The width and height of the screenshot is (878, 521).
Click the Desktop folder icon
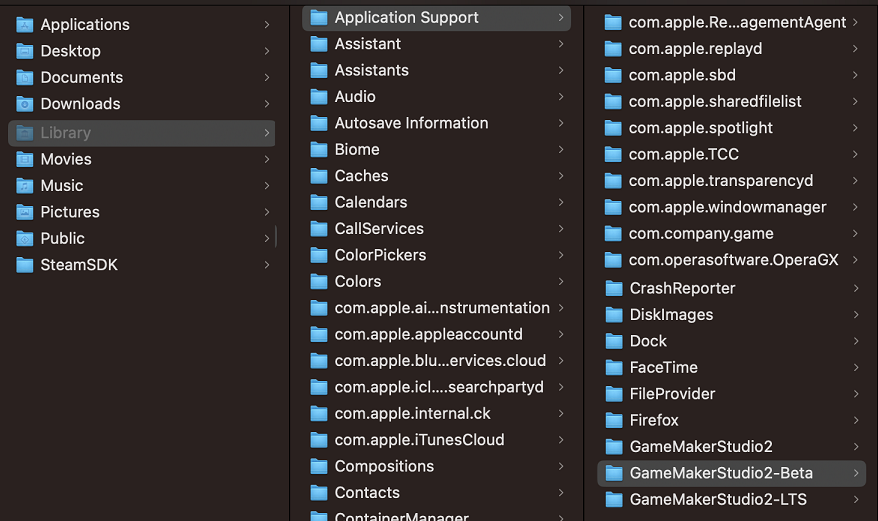(x=25, y=51)
